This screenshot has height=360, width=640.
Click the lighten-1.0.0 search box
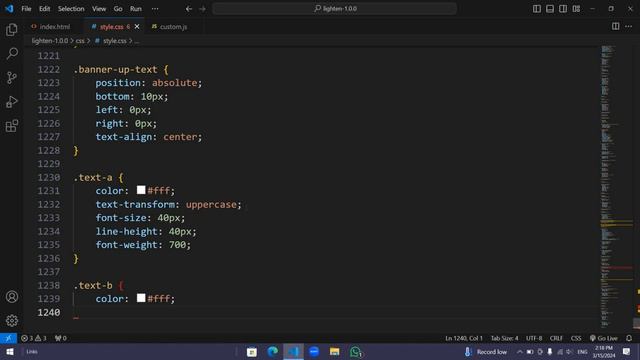334,9
